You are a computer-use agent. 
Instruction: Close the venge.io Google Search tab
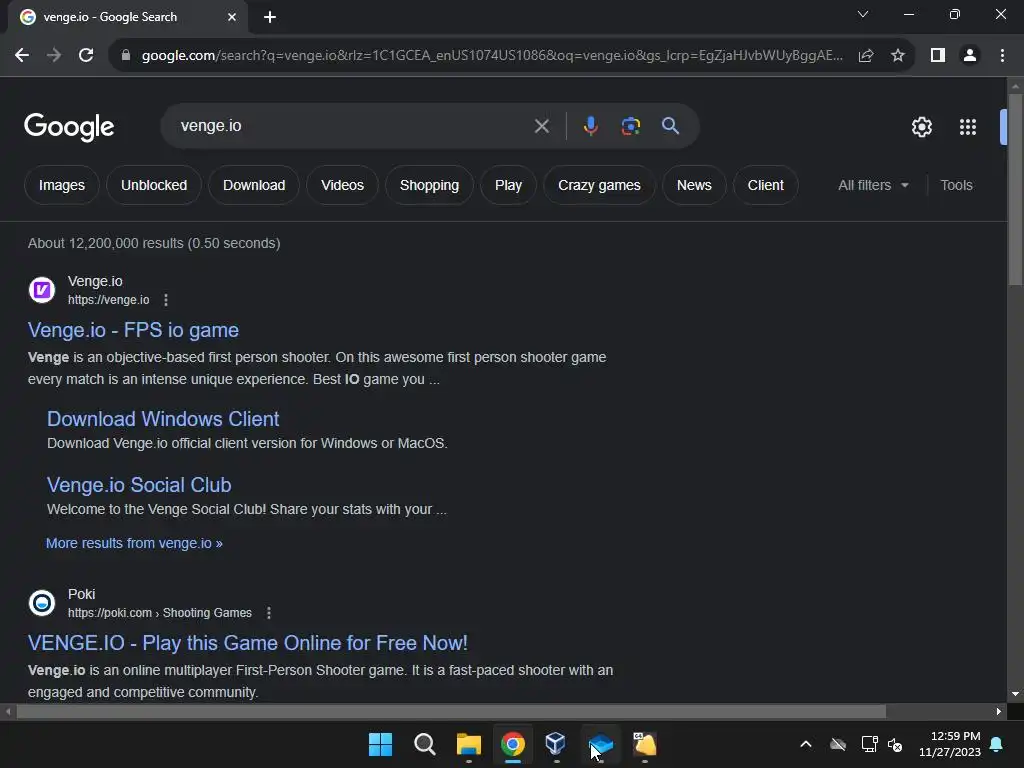(x=232, y=17)
